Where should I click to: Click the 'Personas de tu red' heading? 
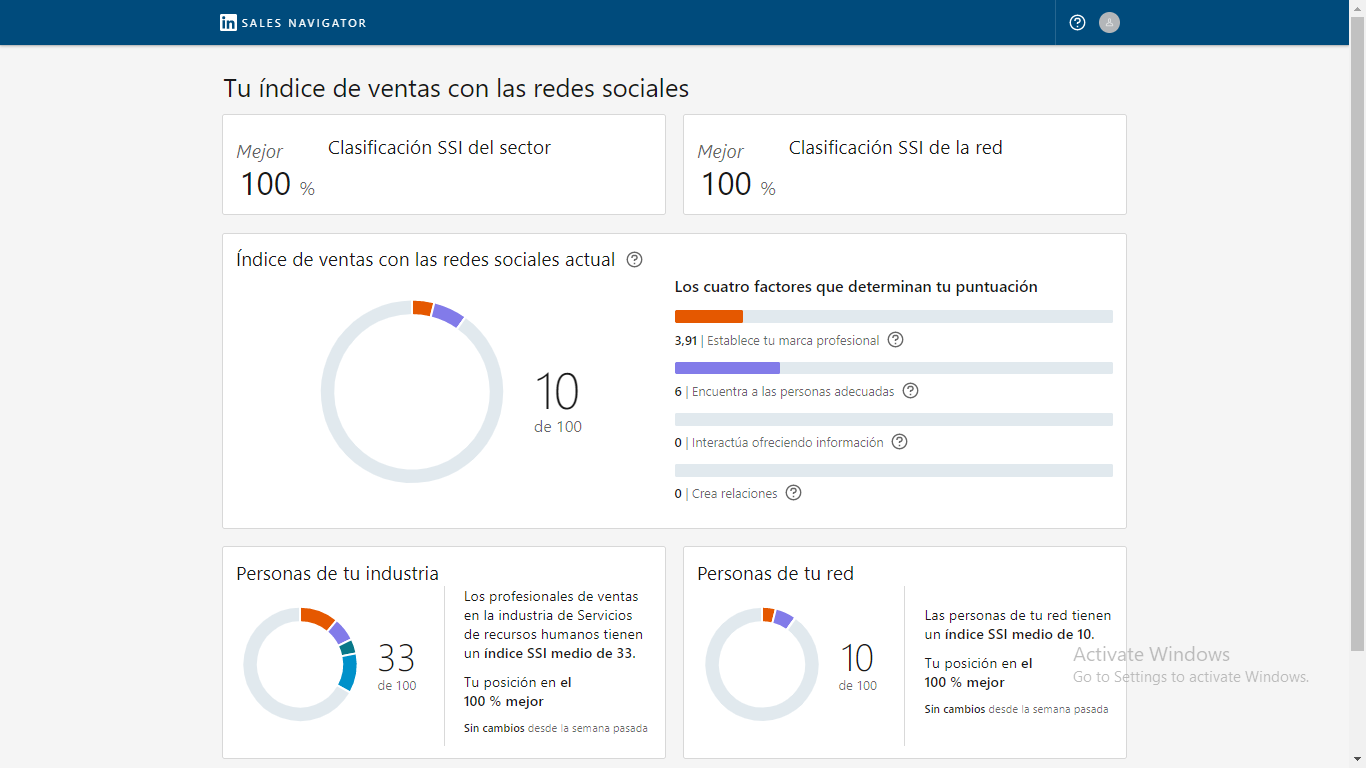[x=775, y=574]
